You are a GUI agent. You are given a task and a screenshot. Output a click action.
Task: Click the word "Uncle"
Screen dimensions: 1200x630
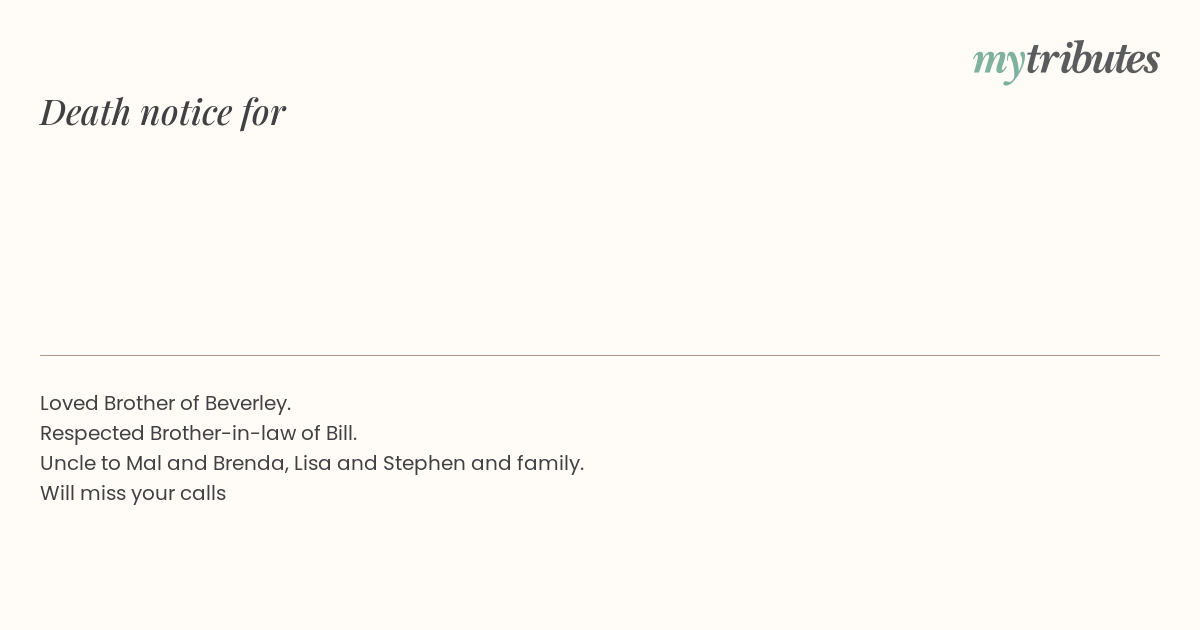point(67,463)
